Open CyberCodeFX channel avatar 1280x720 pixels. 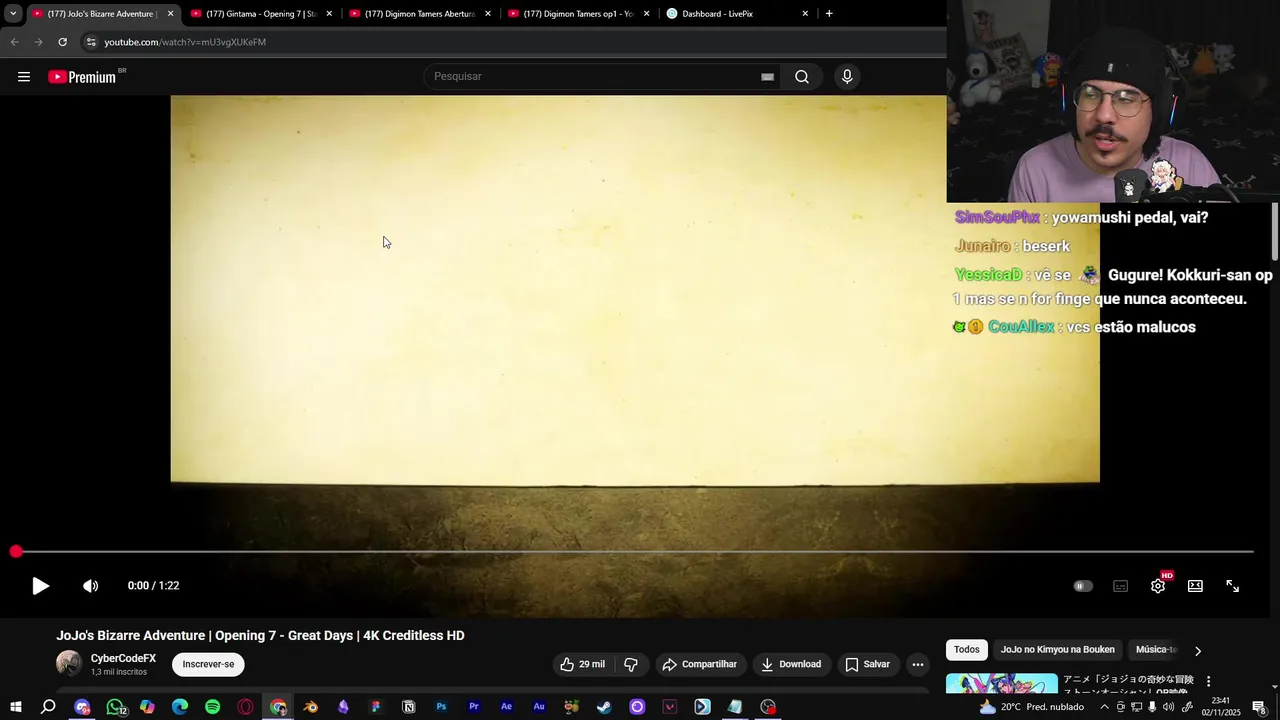[69, 664]
